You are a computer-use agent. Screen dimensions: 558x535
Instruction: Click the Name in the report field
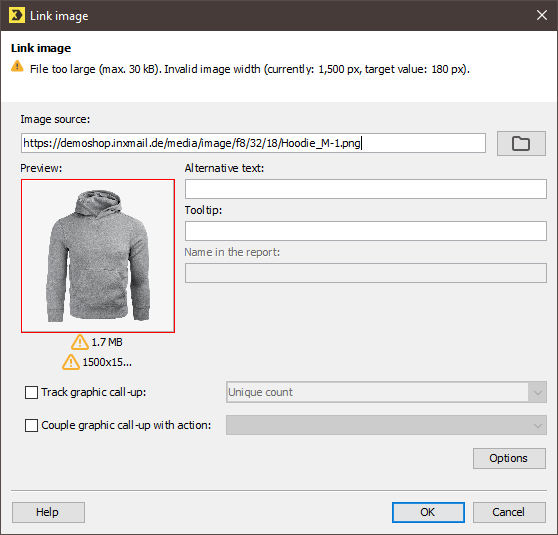[x=365, y=273]
